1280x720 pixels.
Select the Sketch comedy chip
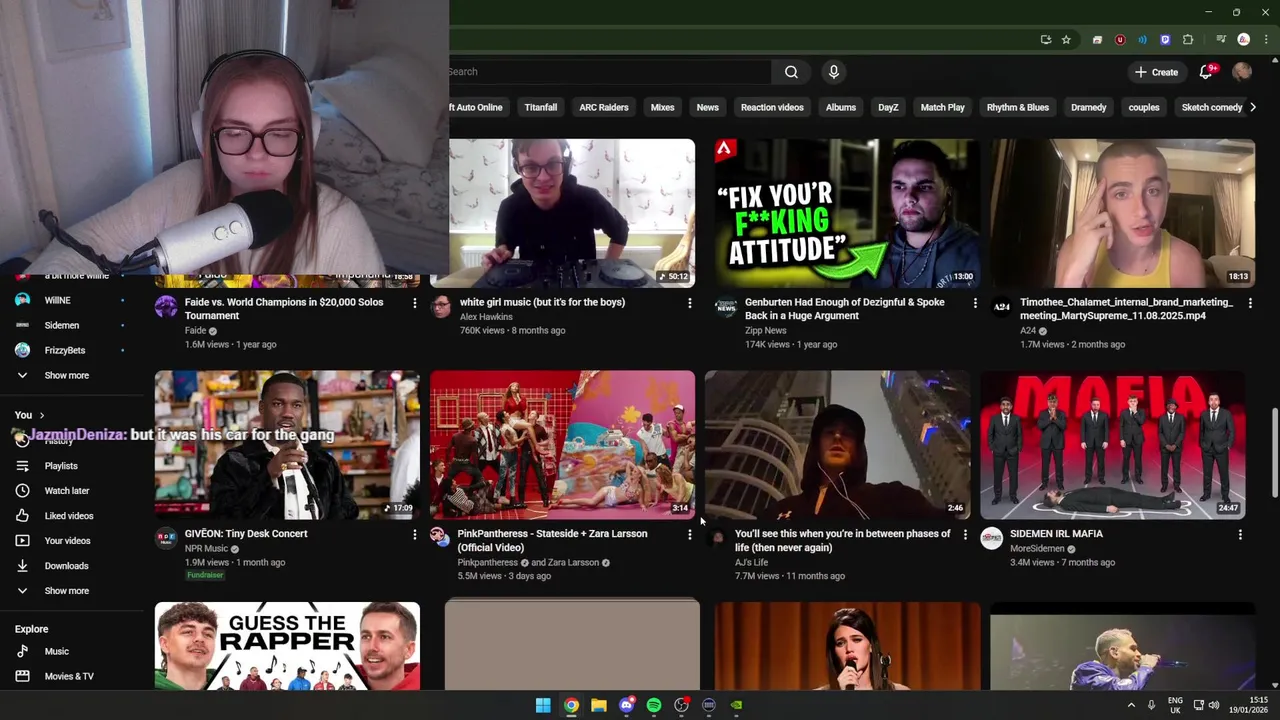point(1212,107)
